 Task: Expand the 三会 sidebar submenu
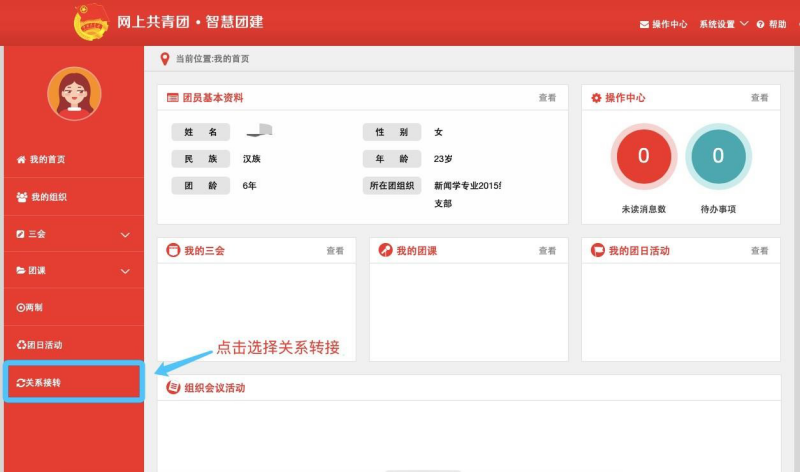tap(73, 234)
